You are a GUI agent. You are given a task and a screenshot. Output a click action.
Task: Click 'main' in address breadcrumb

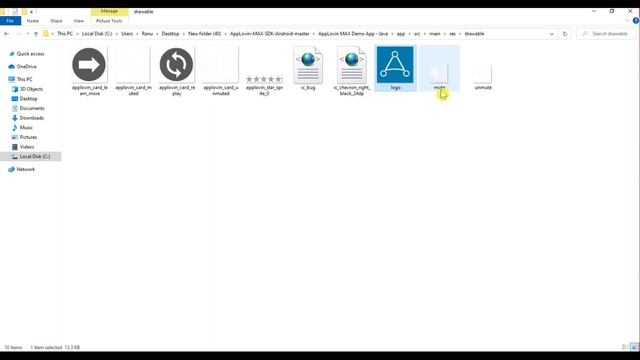click(x=435, y=34)
